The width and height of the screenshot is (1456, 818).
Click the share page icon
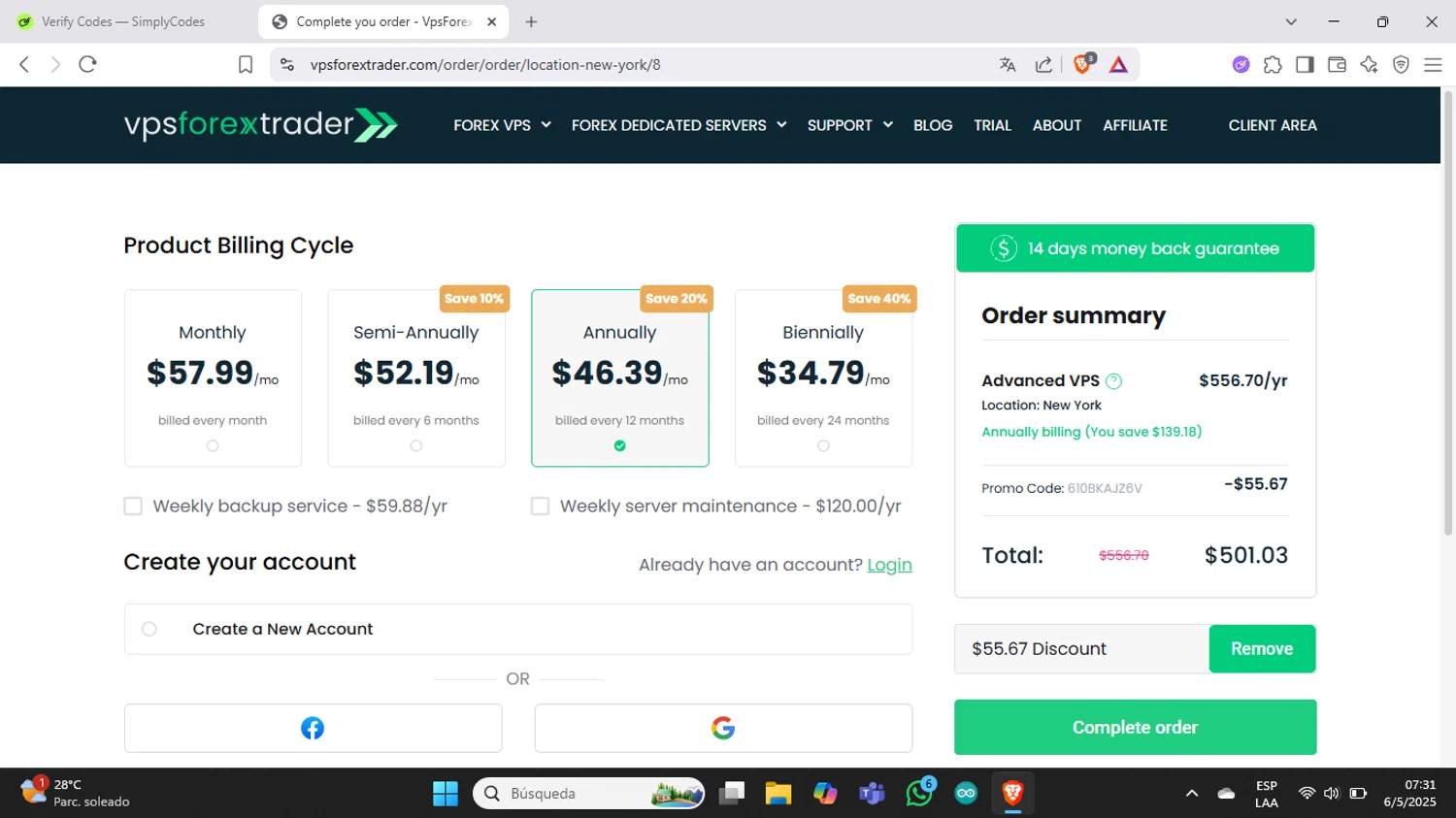pos(1043,64)
